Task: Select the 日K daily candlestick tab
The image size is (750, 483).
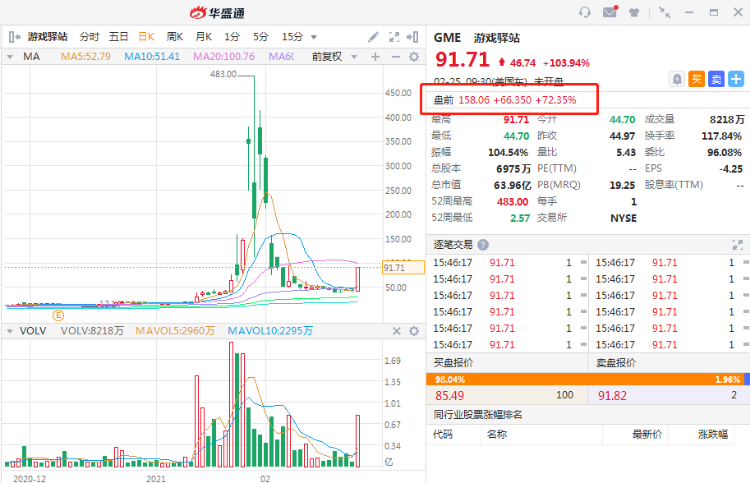Action: tap(146, 37)
